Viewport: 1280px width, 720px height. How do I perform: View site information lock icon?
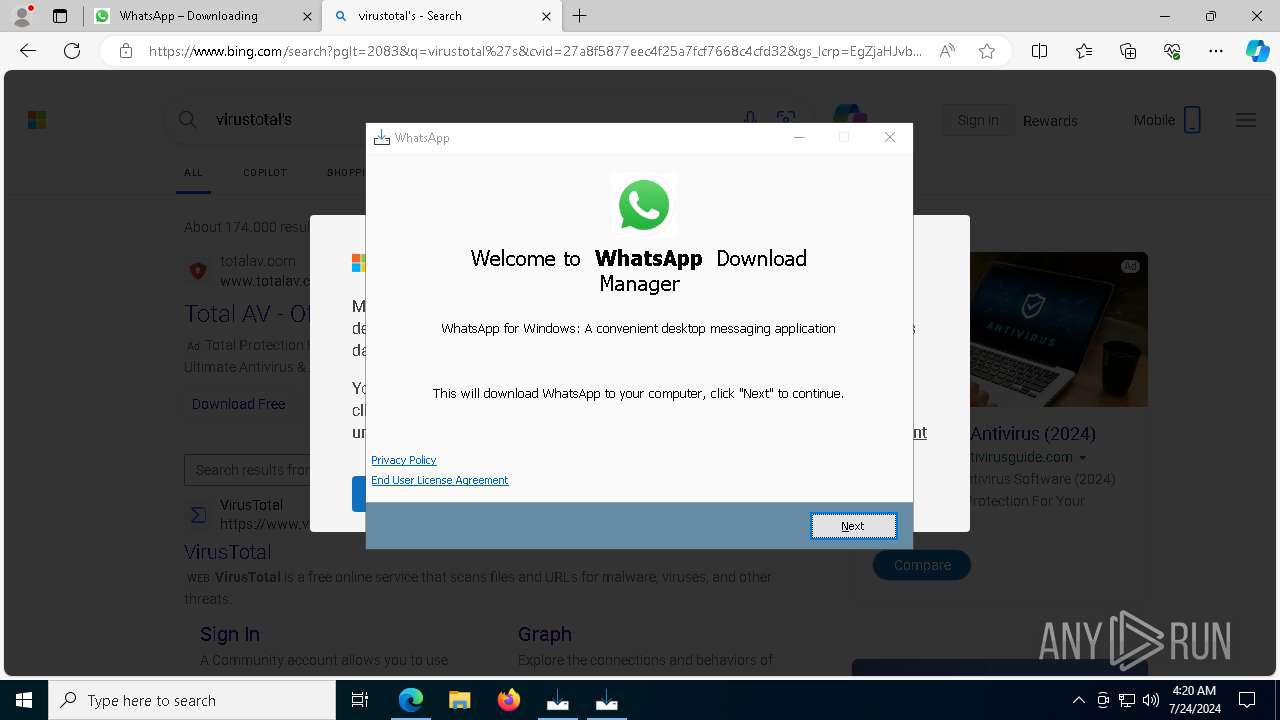tap(126, 51)
